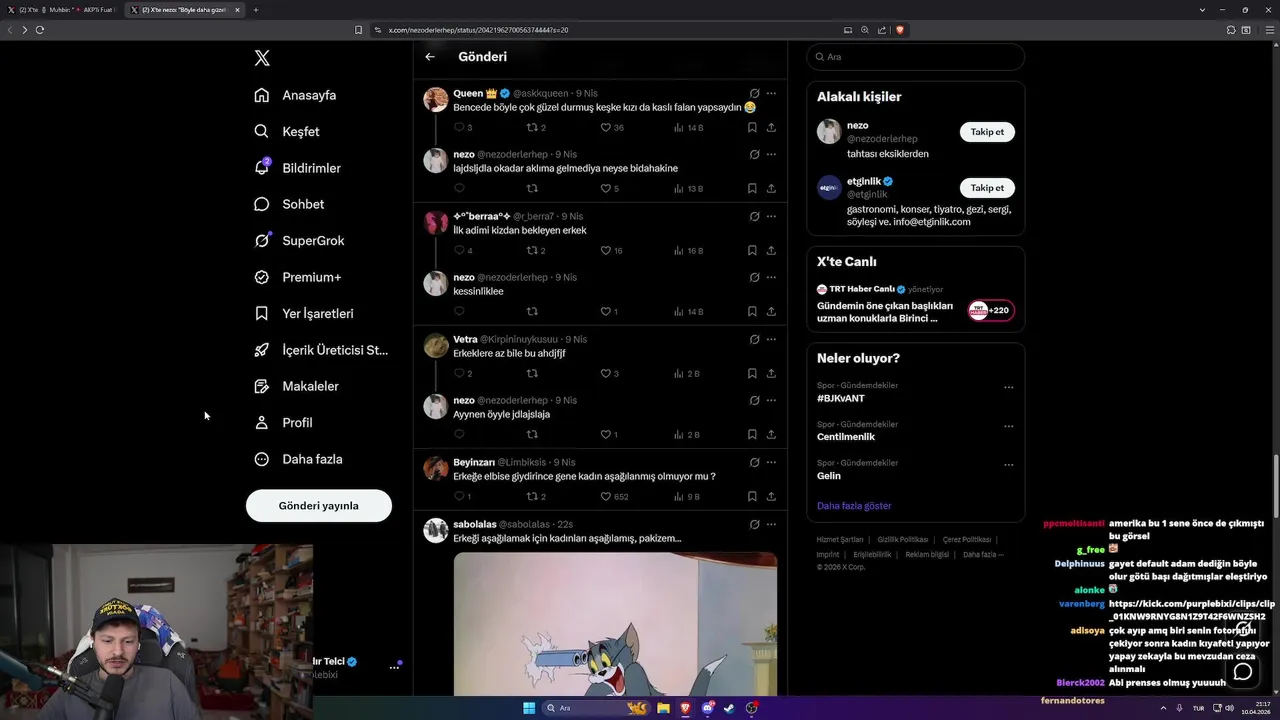
Task: Open SuperGrok from the sidebar
Action: (299, 240)
